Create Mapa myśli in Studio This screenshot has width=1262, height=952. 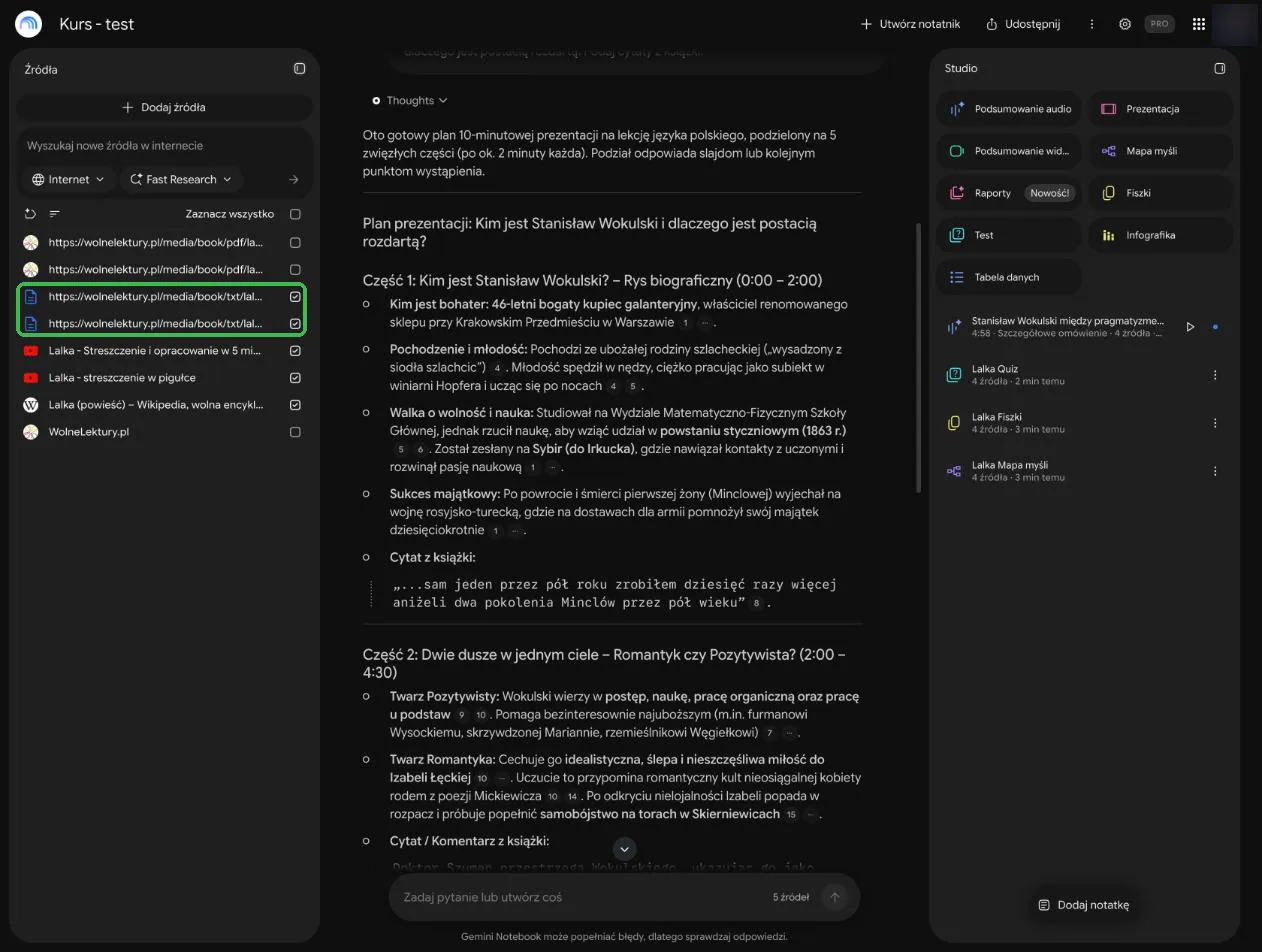(1160, 151)
